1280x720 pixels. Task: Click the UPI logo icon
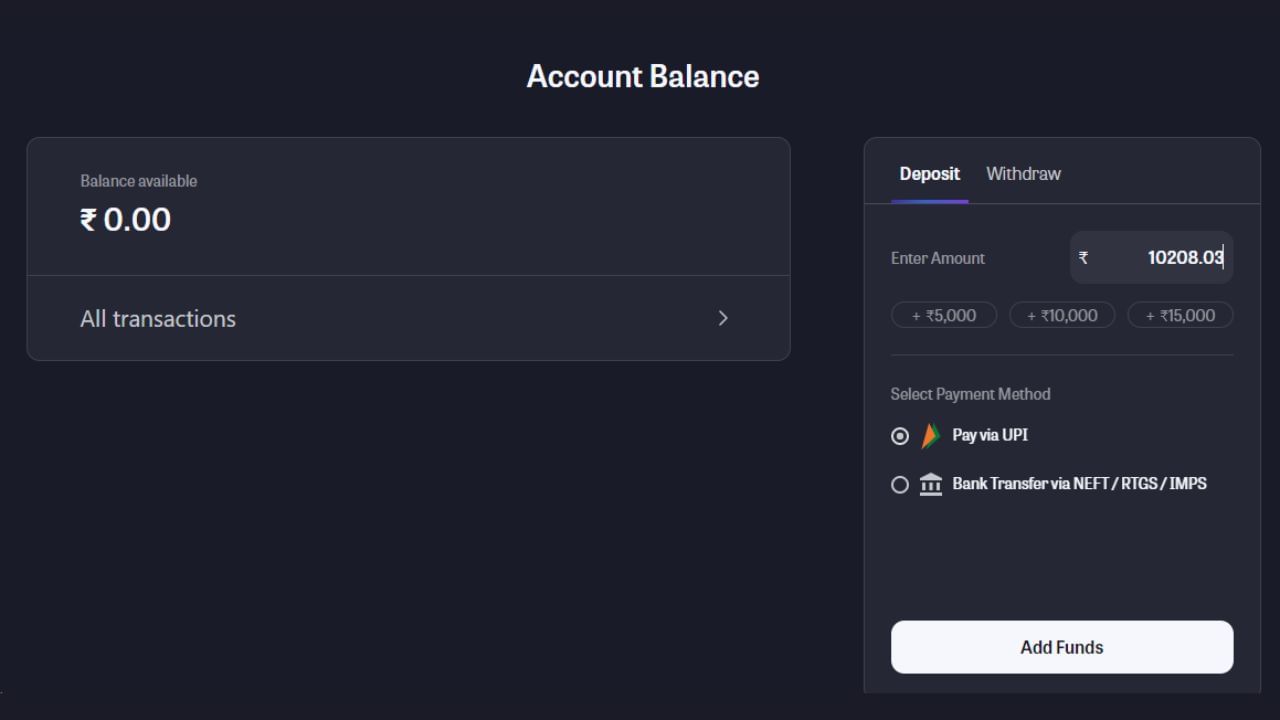click(x=931, y=436)
